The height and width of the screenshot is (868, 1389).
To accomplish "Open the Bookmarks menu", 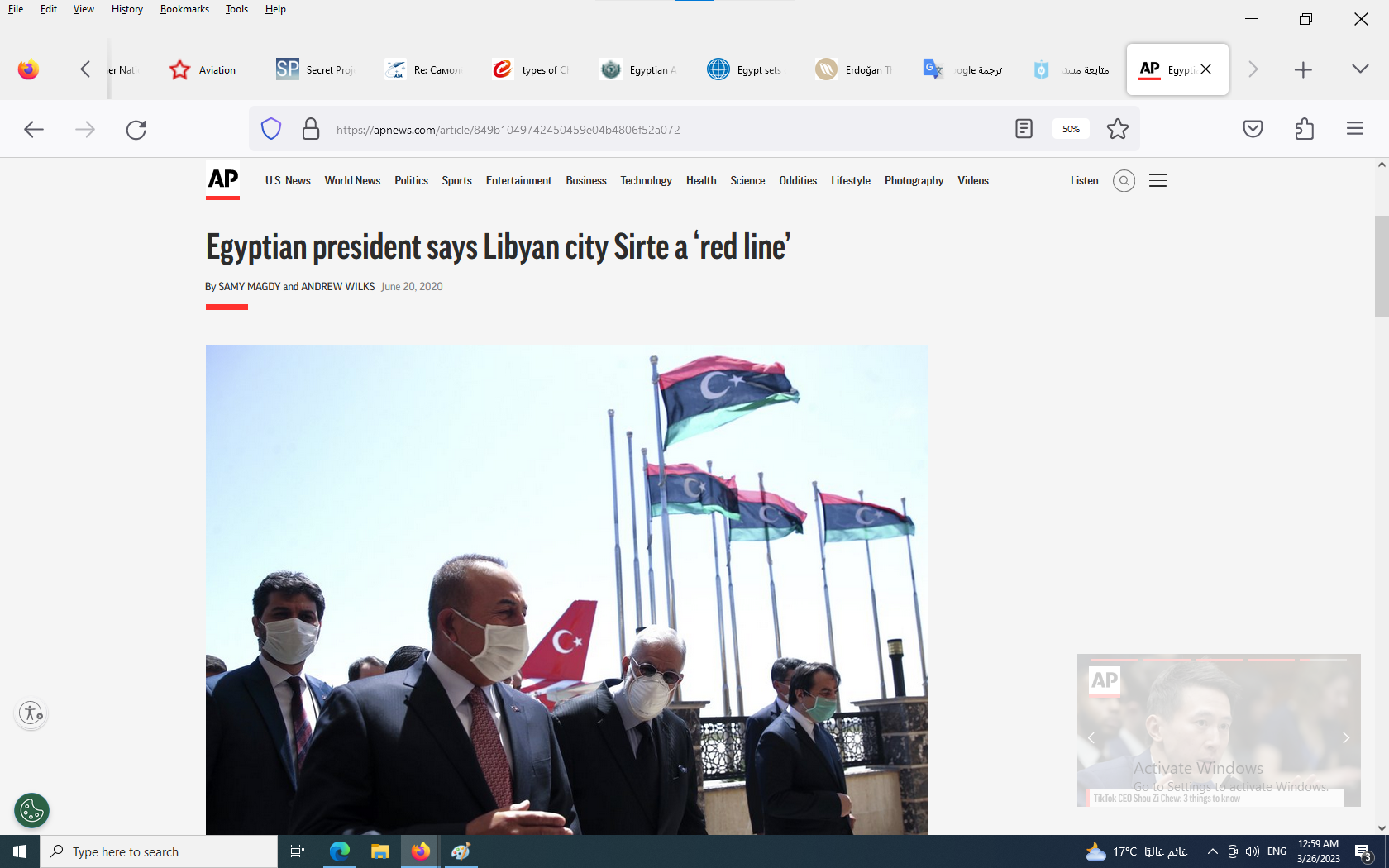I will click(x=184, y=9).
